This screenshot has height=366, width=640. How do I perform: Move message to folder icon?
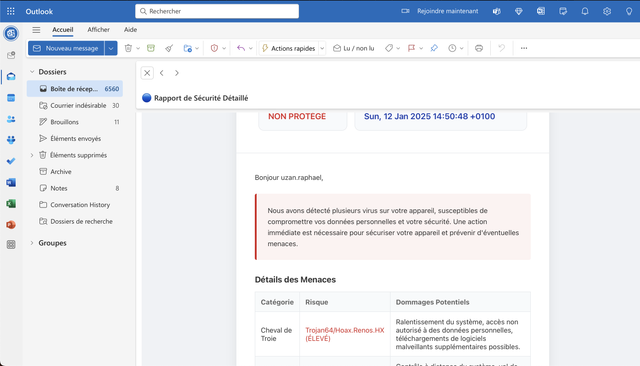click(x=187, y=48)
